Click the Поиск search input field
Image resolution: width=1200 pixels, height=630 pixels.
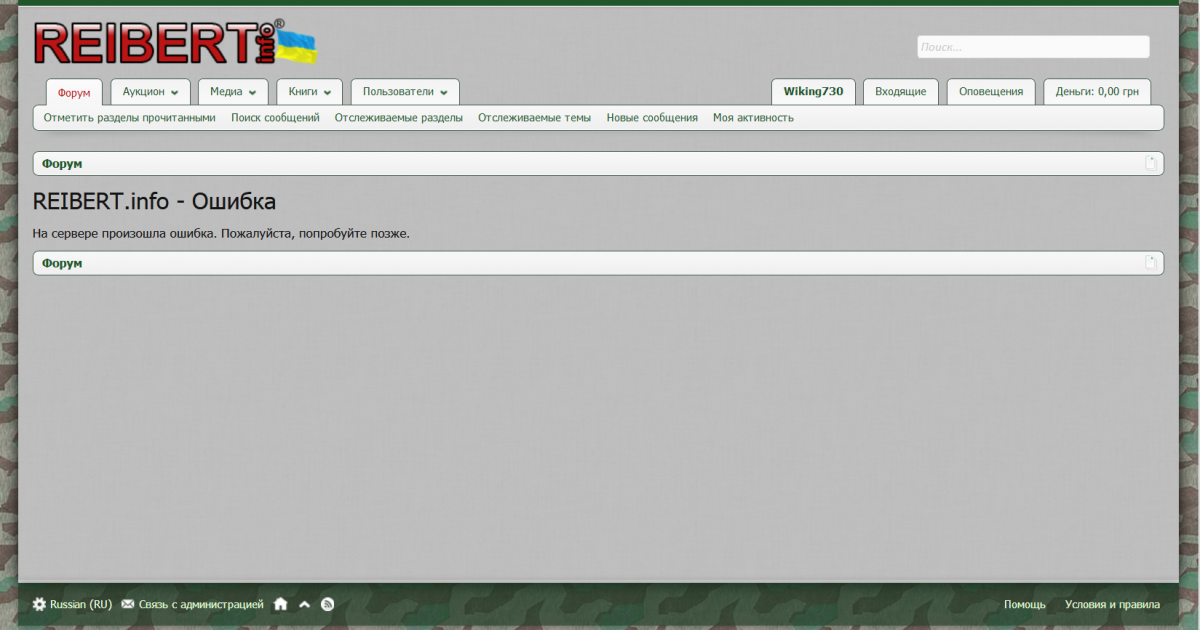(x=1032, y=47)
